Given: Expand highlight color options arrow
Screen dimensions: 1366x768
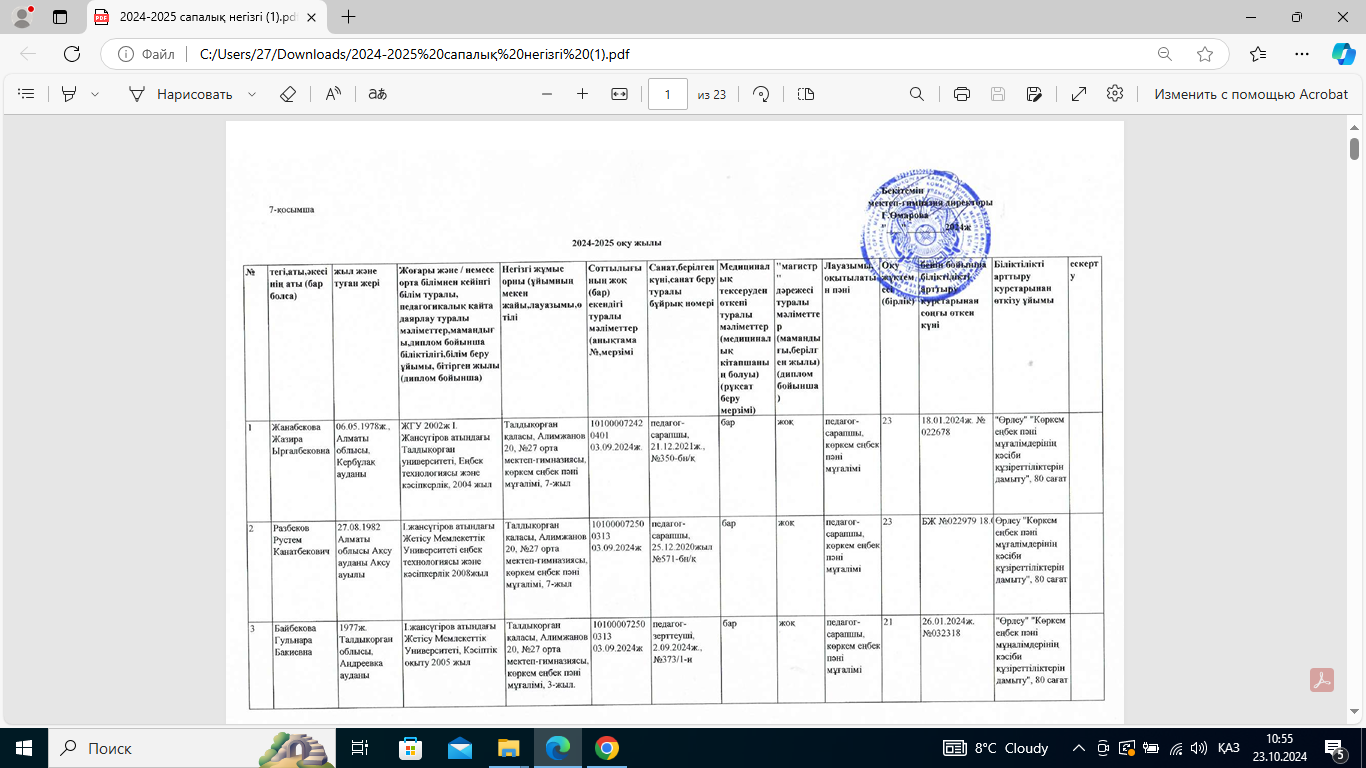Looking at the screenshot, I should 95,94.
